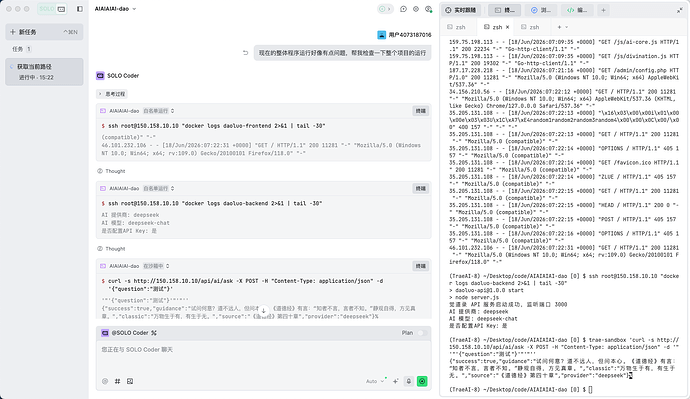This screenshot has height=399, width=690.
Task: Expand the 思考过程 thinking section
Action: tap(112, 94)
